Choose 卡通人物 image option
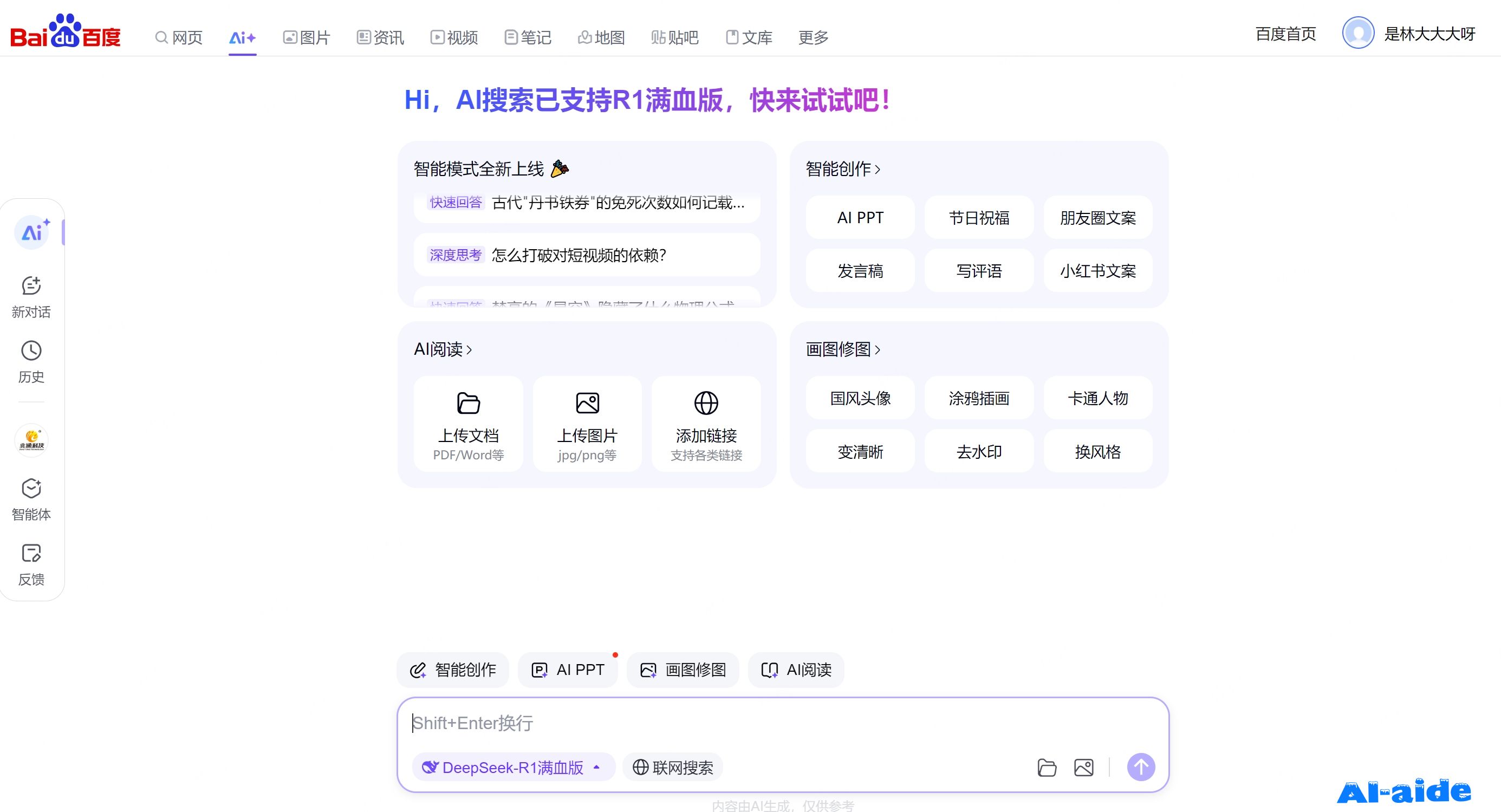 (1098, 398)
